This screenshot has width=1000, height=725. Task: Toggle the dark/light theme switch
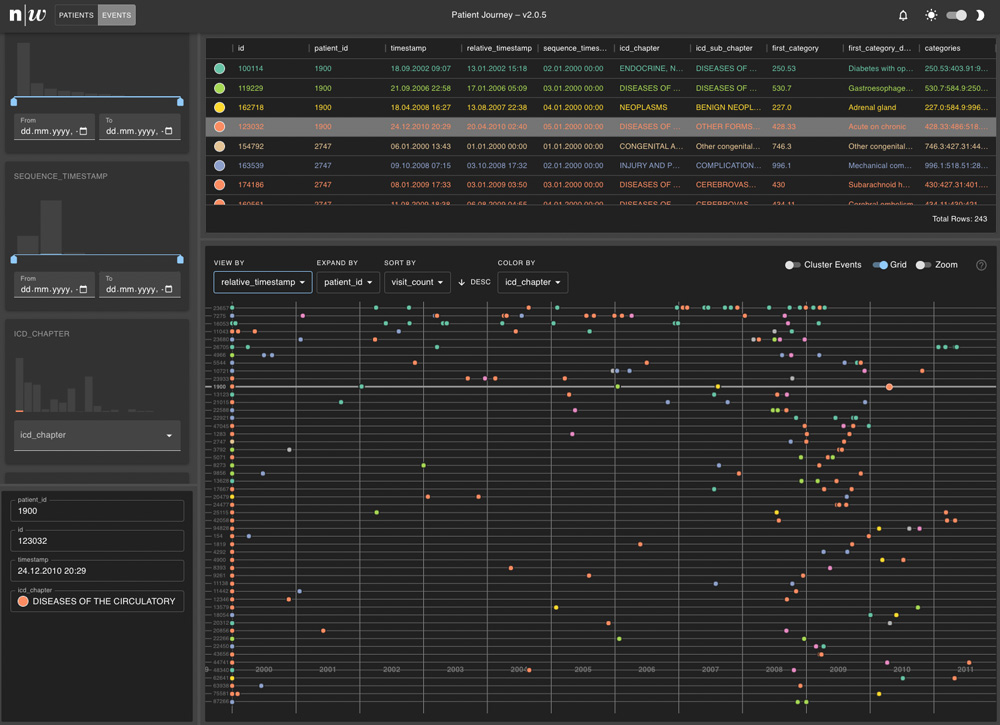click(957, 15)
